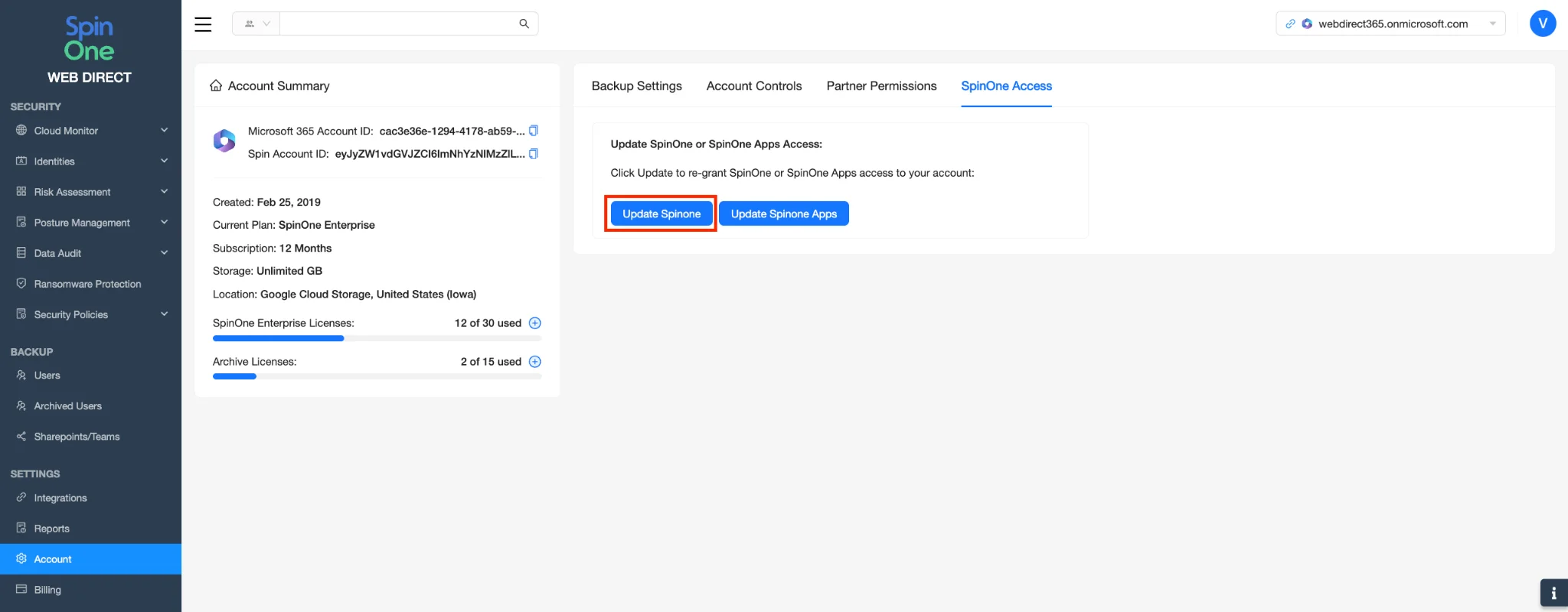Open the search type dropdown
The height and width of the screenshot is (612, 1568).
coord(256,24)
